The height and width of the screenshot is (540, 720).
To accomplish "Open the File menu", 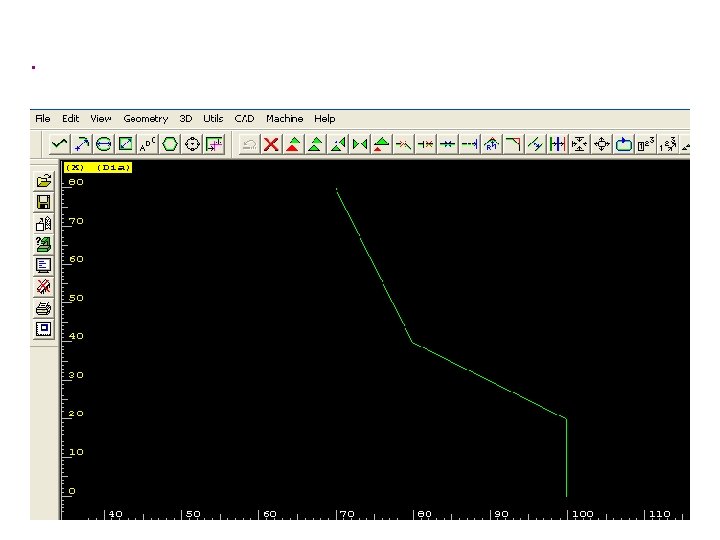I will point(43,119).
